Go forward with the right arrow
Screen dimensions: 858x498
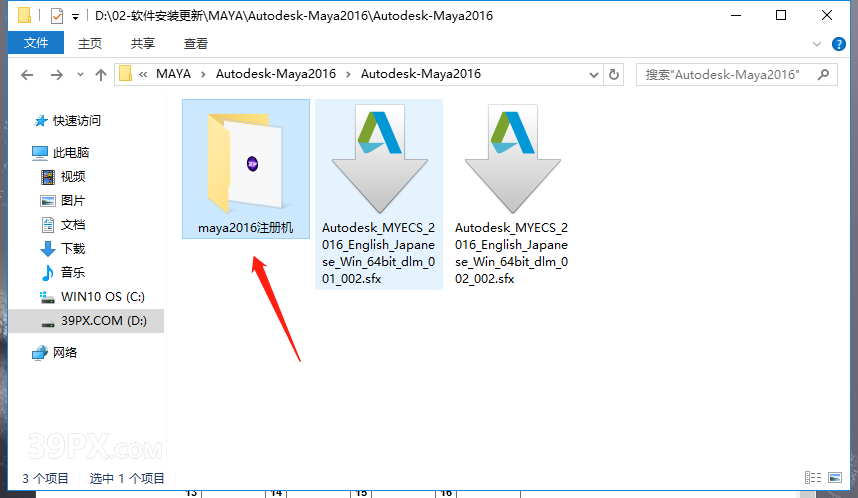pyautogui.click(x=56, y=74)
